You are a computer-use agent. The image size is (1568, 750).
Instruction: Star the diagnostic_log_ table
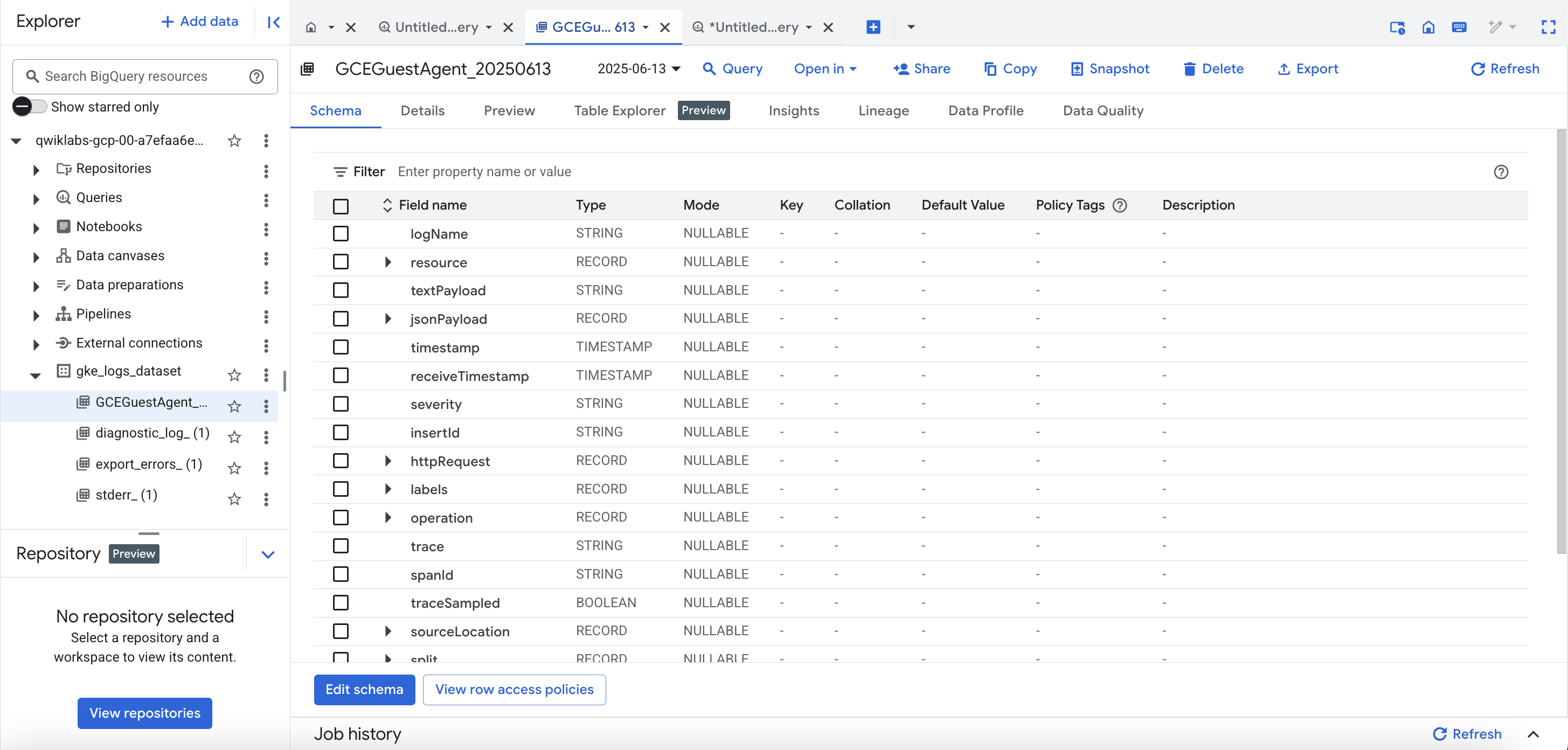tap(234, 437)
